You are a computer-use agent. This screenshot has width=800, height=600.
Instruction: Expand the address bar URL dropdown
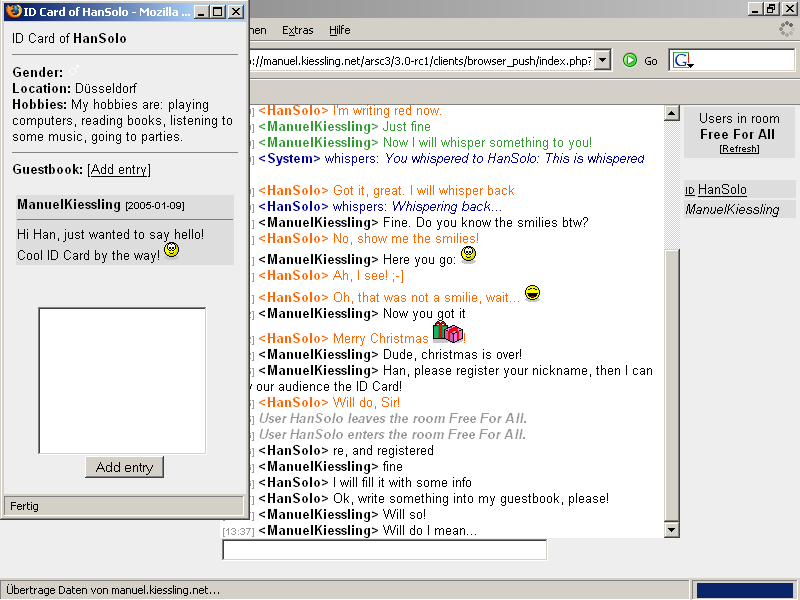pos(602,61)
